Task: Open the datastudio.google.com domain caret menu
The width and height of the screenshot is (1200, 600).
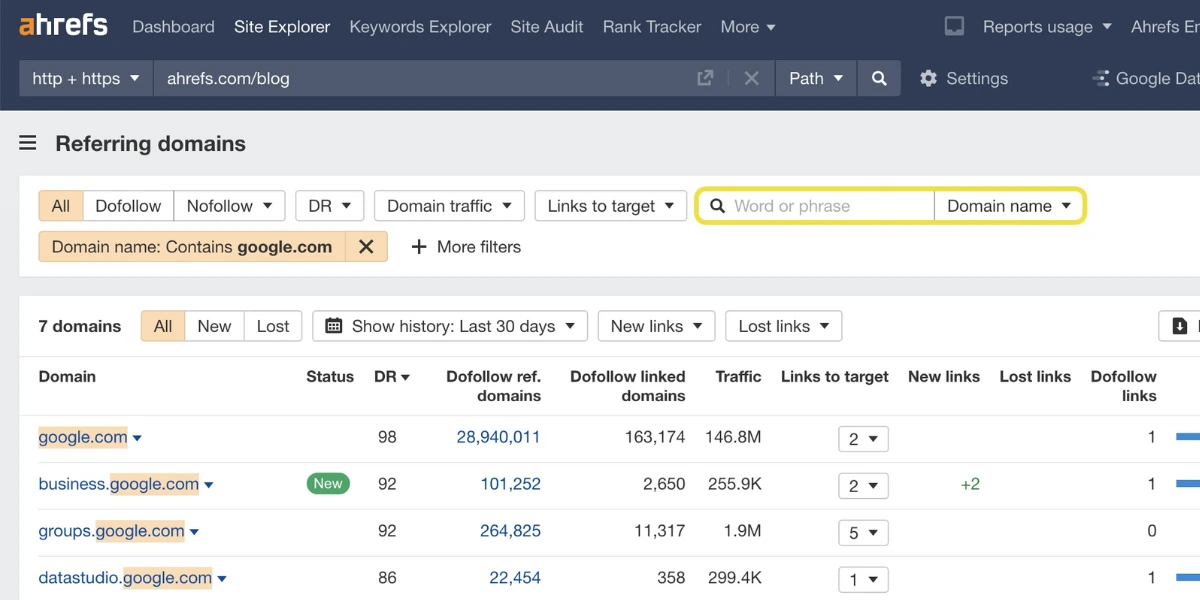Action: pyautogui.click(x=222, y=578)
